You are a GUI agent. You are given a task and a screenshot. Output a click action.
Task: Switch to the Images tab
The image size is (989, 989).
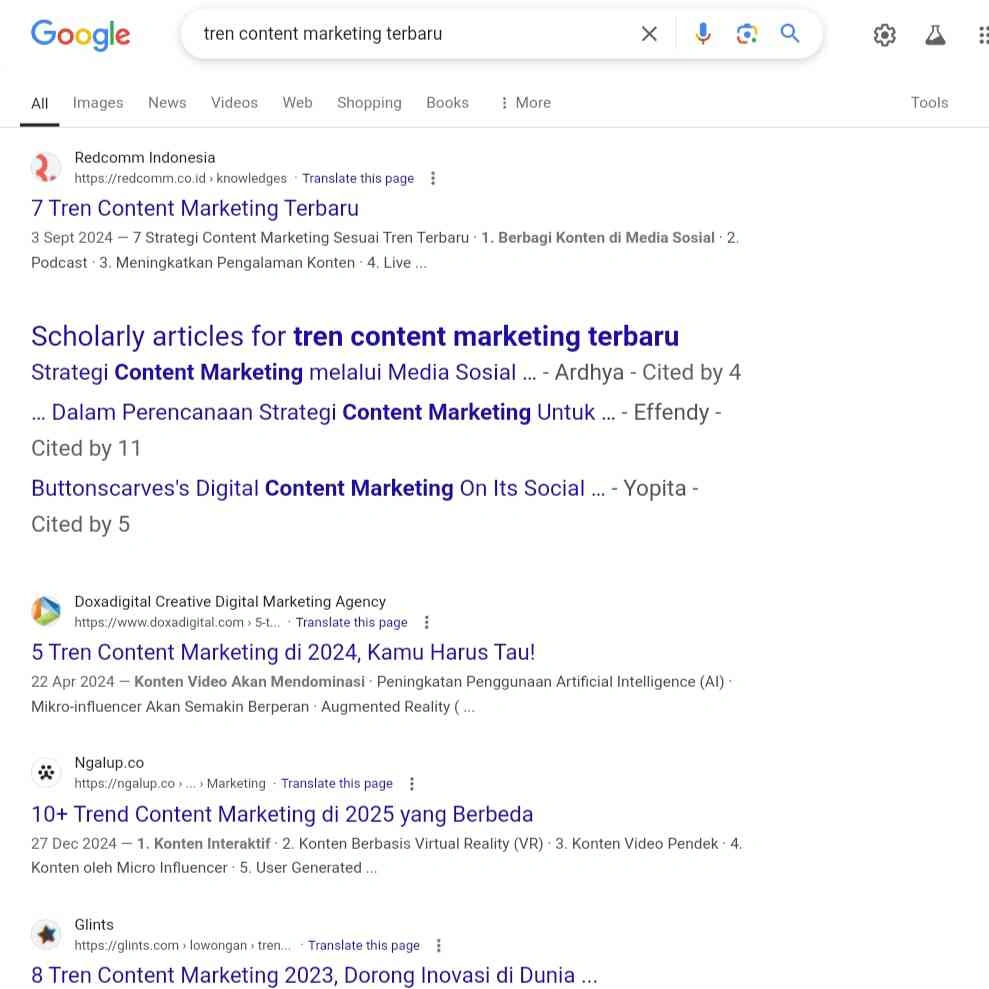(x=98, y=102)
